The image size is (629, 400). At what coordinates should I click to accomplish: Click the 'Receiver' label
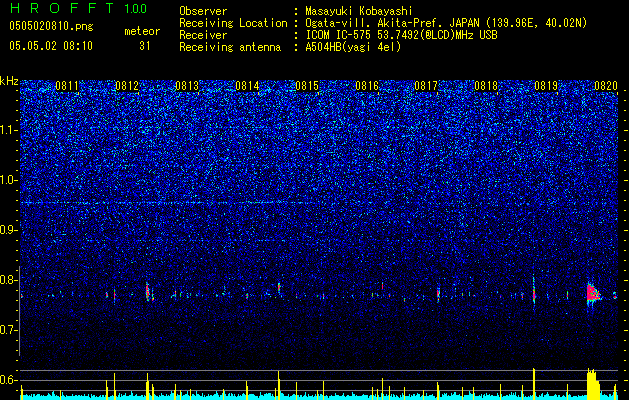pos(203,35)
